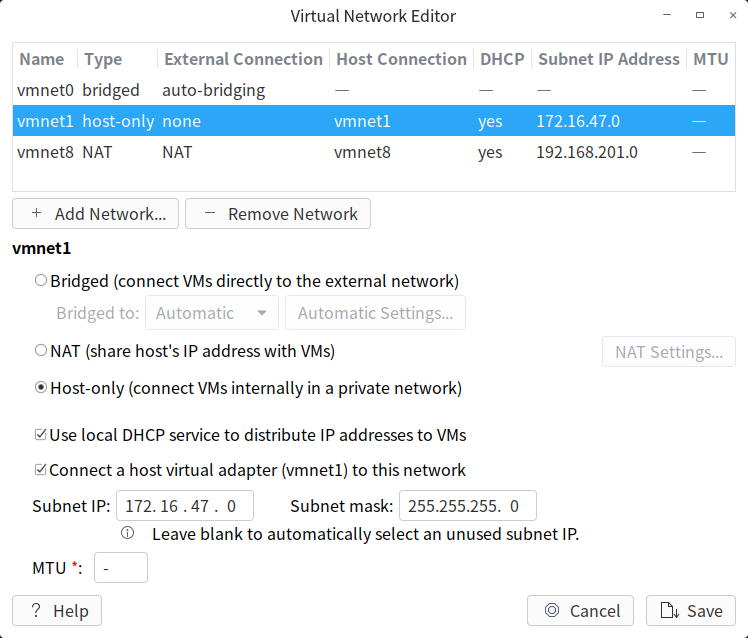This screenshot has width=748, height=638.
Task: Click the Subnet mask input field
Action: 467,506
